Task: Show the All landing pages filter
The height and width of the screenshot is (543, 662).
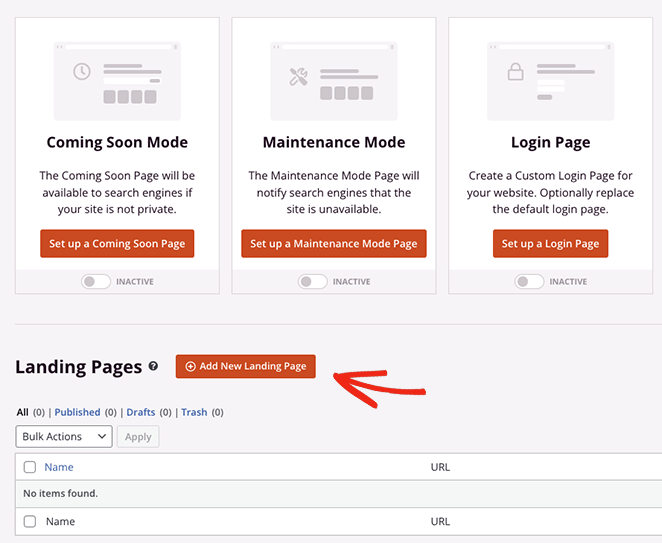Action: (x=22, y=412)
